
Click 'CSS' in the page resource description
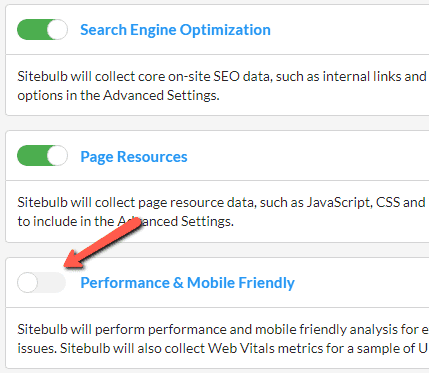click(386, 203)
